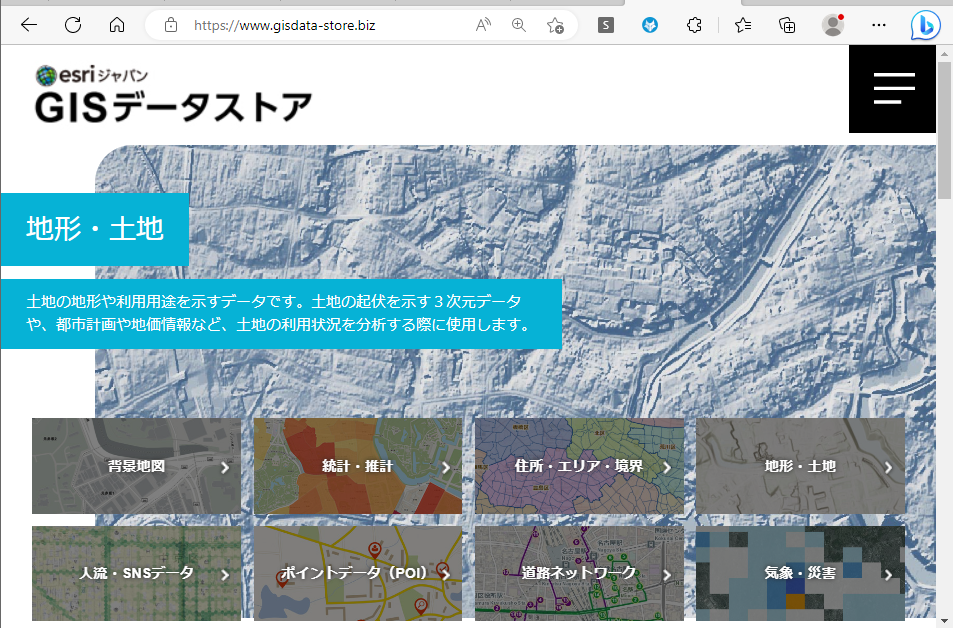This screenshot has width=953, height=628.
Task: Open the browser Extensions puzzle icon
Action: tap(695, 25)
